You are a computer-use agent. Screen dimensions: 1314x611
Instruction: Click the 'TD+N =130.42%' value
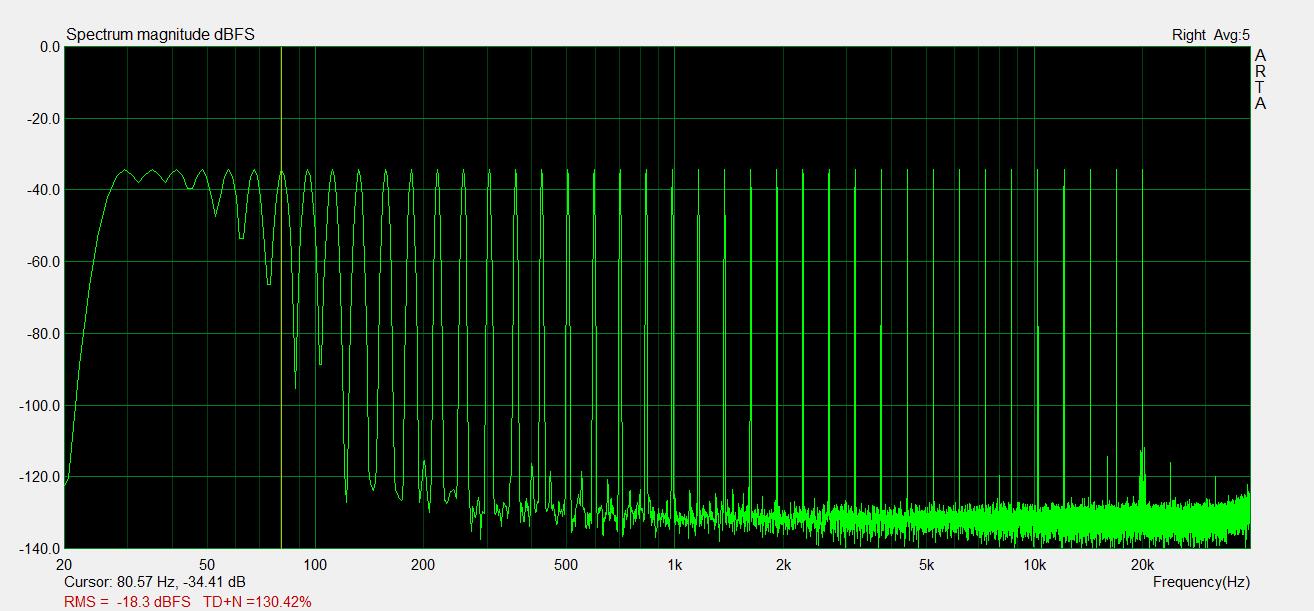coord(258,602)
